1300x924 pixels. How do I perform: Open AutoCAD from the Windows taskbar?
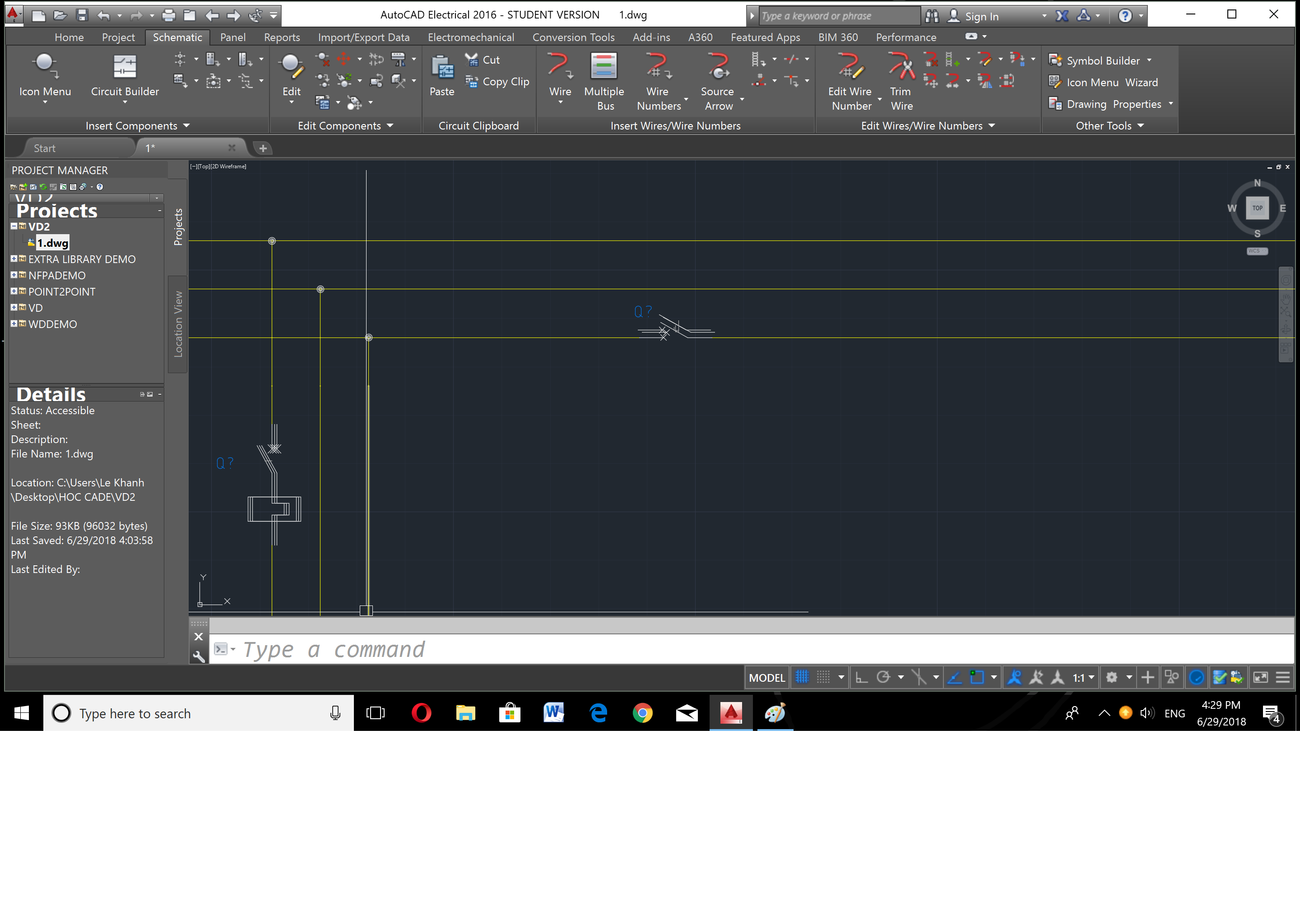point(731,713)
